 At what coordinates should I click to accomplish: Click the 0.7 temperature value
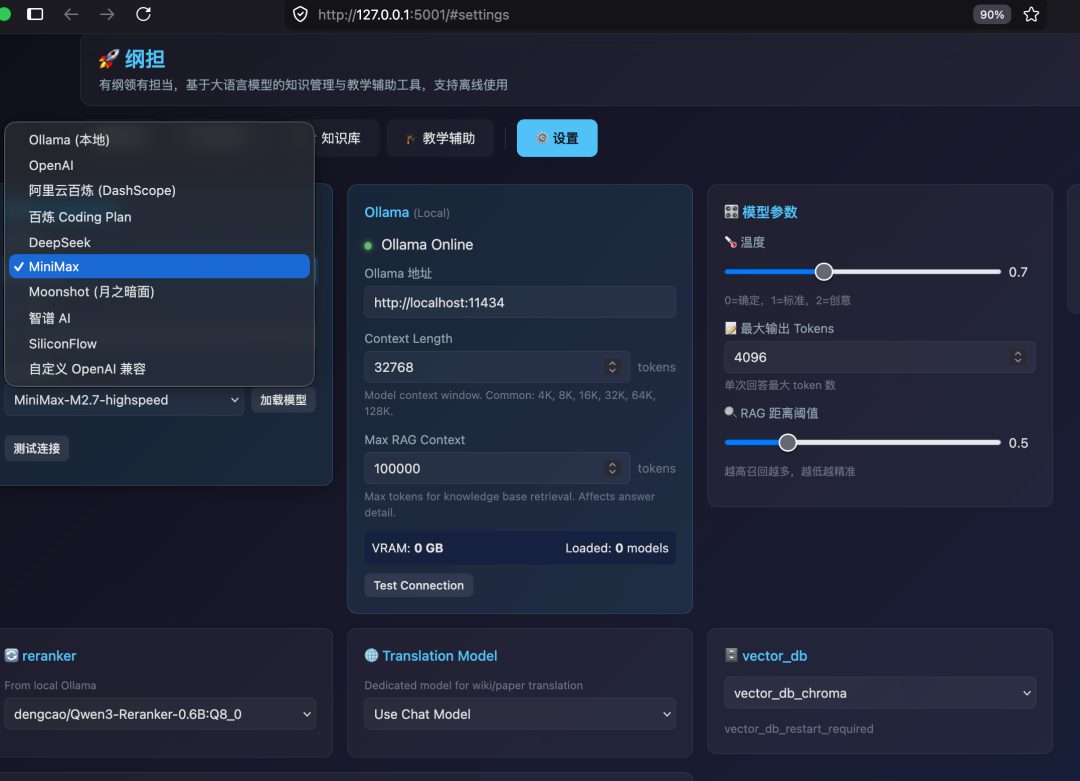click(x=1018, y=272)
